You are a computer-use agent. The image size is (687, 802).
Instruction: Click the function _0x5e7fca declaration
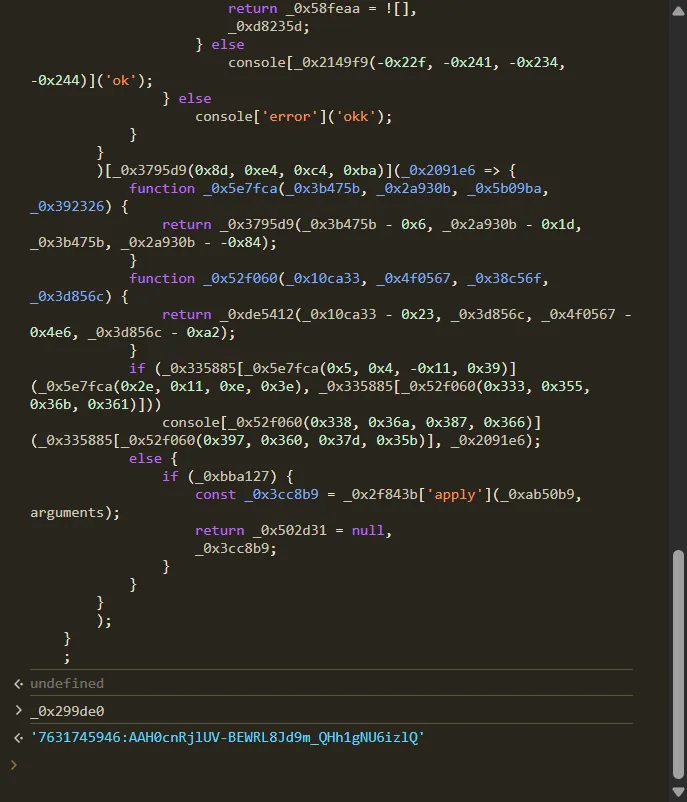pyautogui.click(x=338, y=189)
